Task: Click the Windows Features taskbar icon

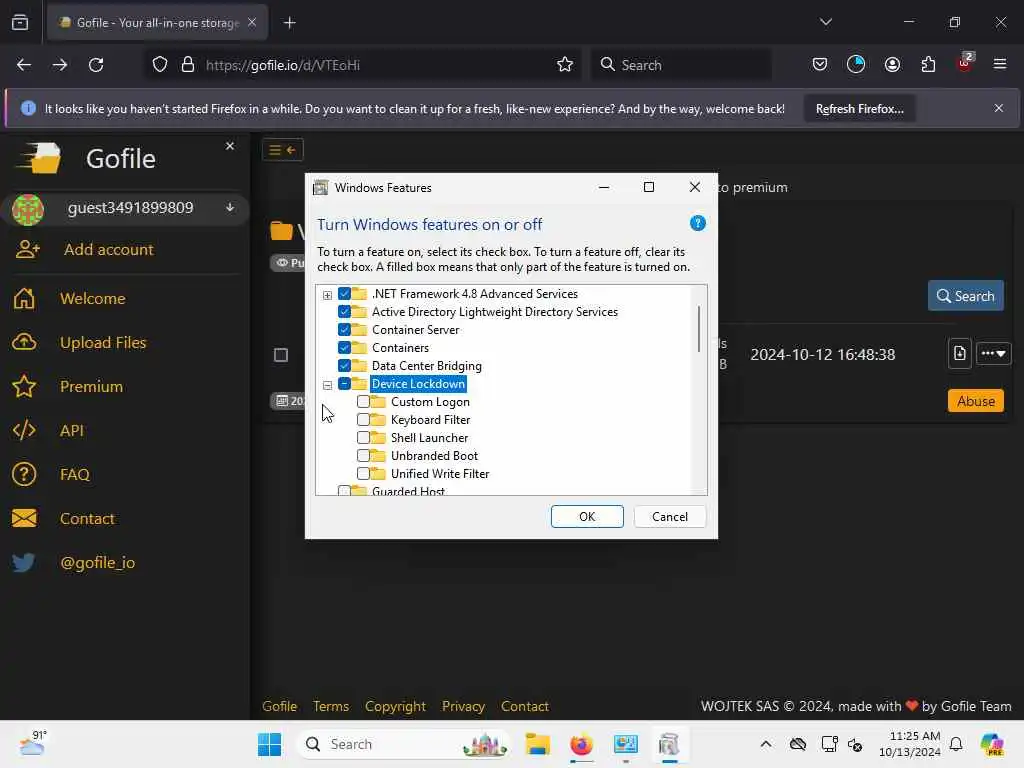Action: (669, 744)
